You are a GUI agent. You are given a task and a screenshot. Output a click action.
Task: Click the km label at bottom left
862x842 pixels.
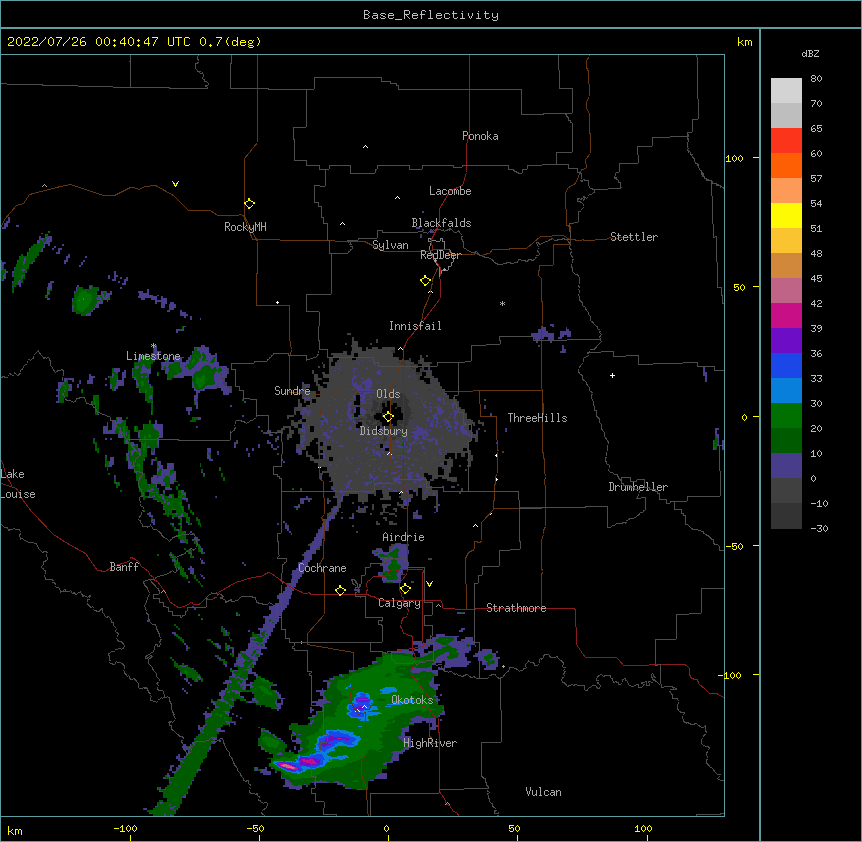coord(14,830)
